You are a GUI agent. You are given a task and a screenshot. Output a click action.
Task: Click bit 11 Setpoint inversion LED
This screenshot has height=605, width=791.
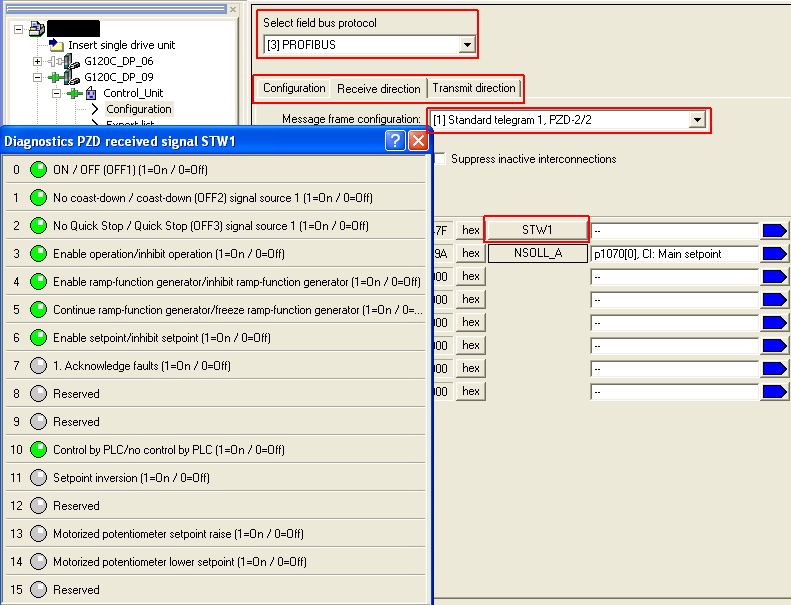coord(38,478)
